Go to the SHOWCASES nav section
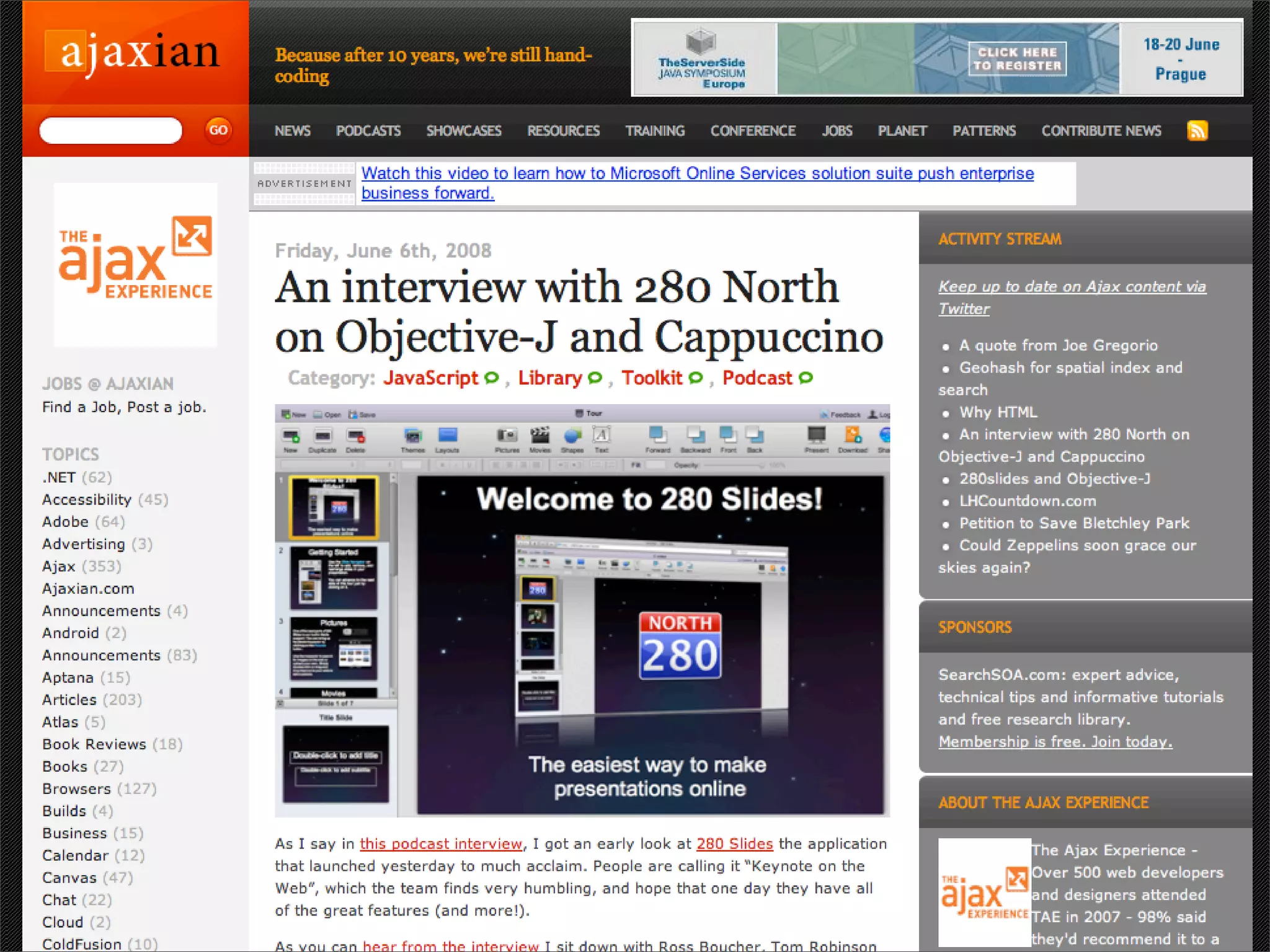The image size is (1270, 952). tap(463, 131)
